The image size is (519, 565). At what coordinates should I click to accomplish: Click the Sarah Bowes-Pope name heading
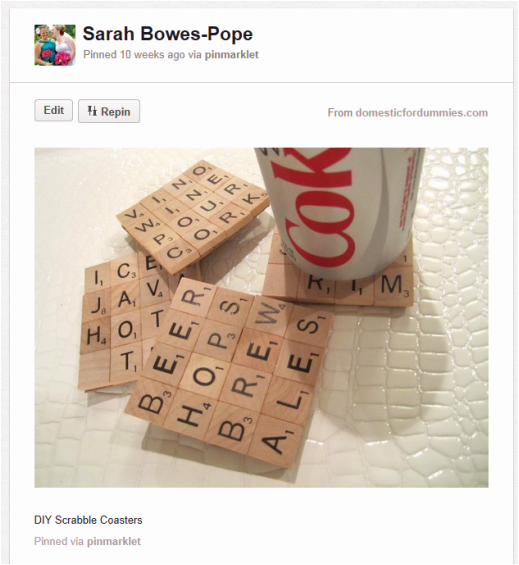click(x=168, y=34)
